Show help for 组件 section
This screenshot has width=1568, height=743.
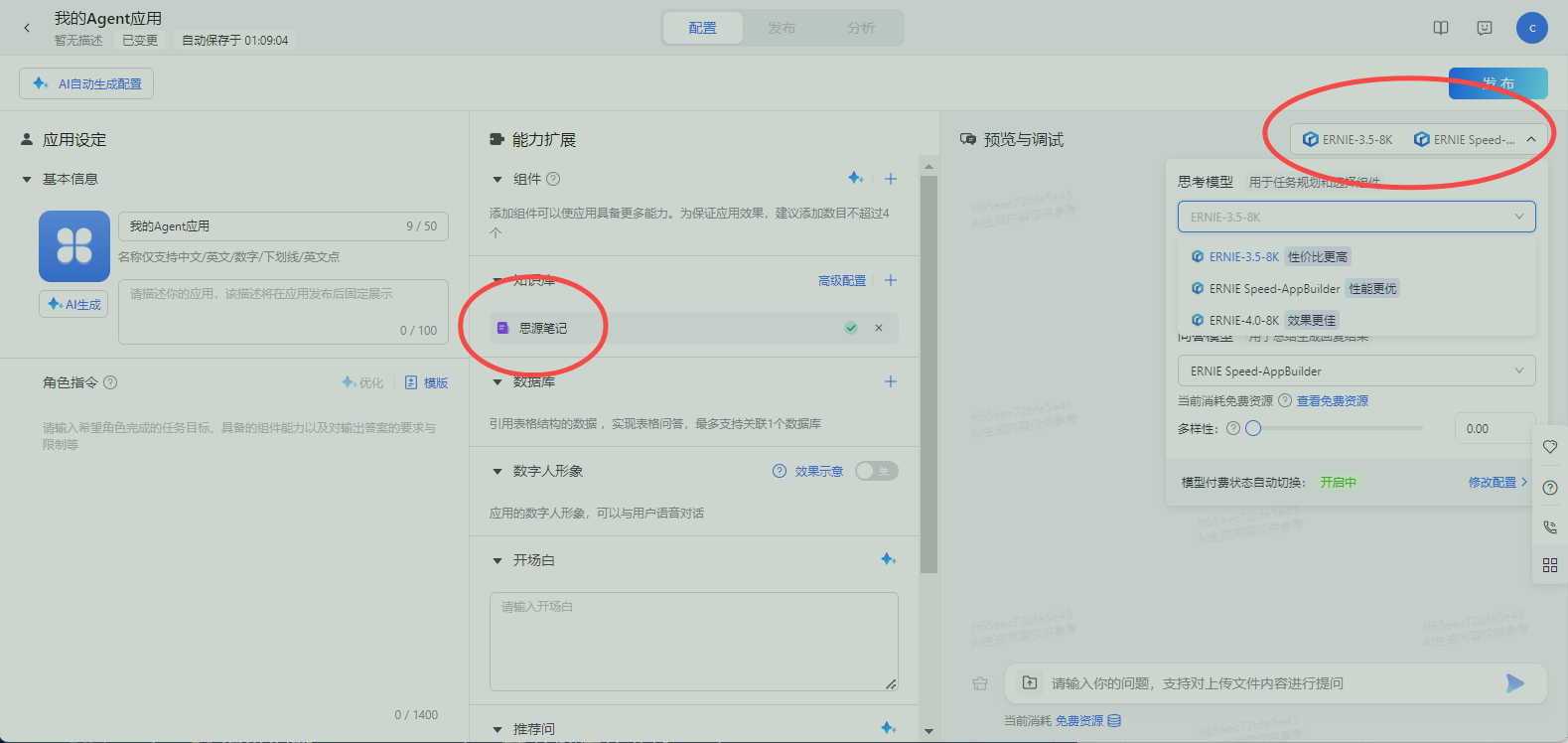click(x=553, y=179)
